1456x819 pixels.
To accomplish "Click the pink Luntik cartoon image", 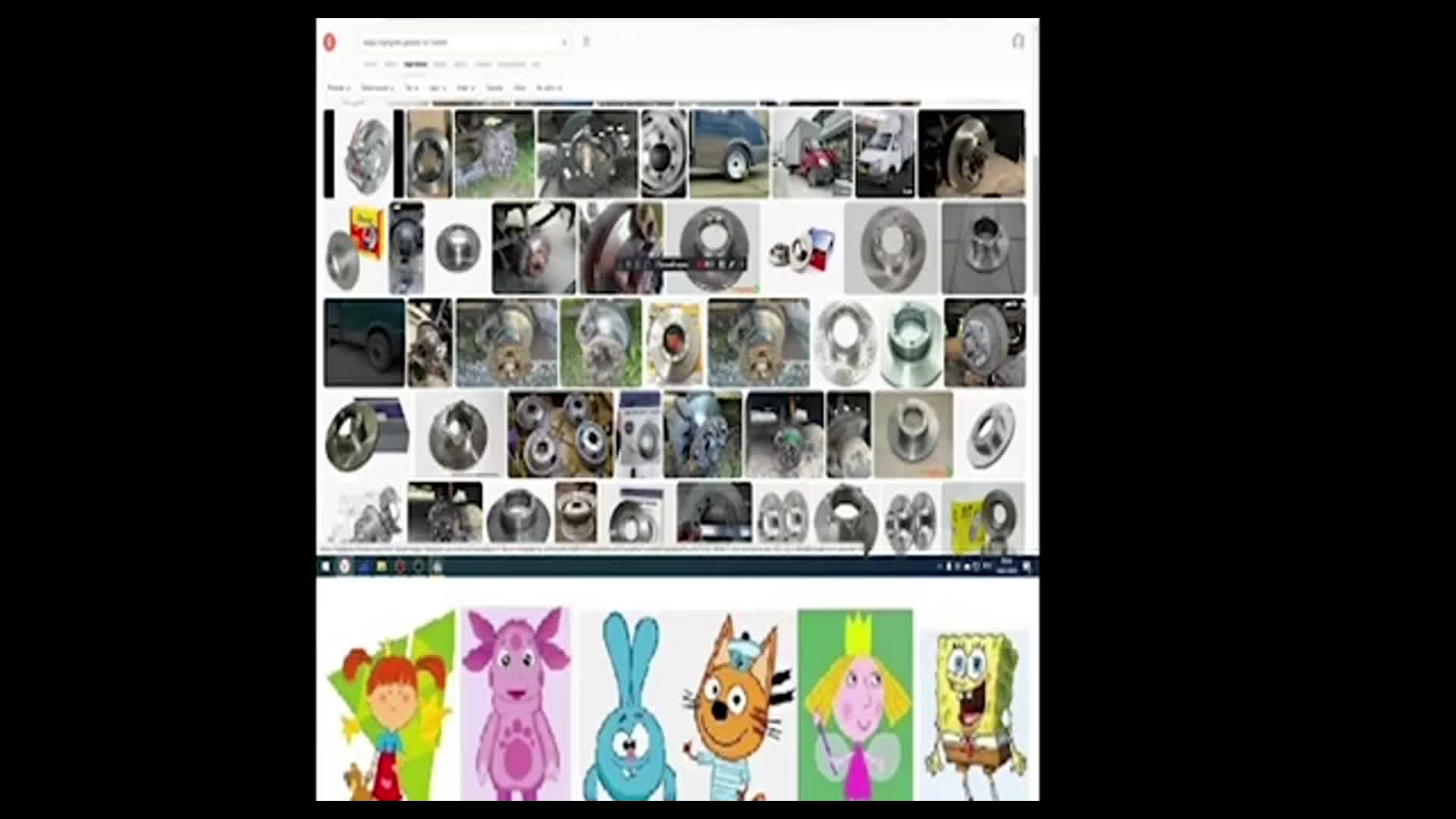I will (x=516, y=704).
